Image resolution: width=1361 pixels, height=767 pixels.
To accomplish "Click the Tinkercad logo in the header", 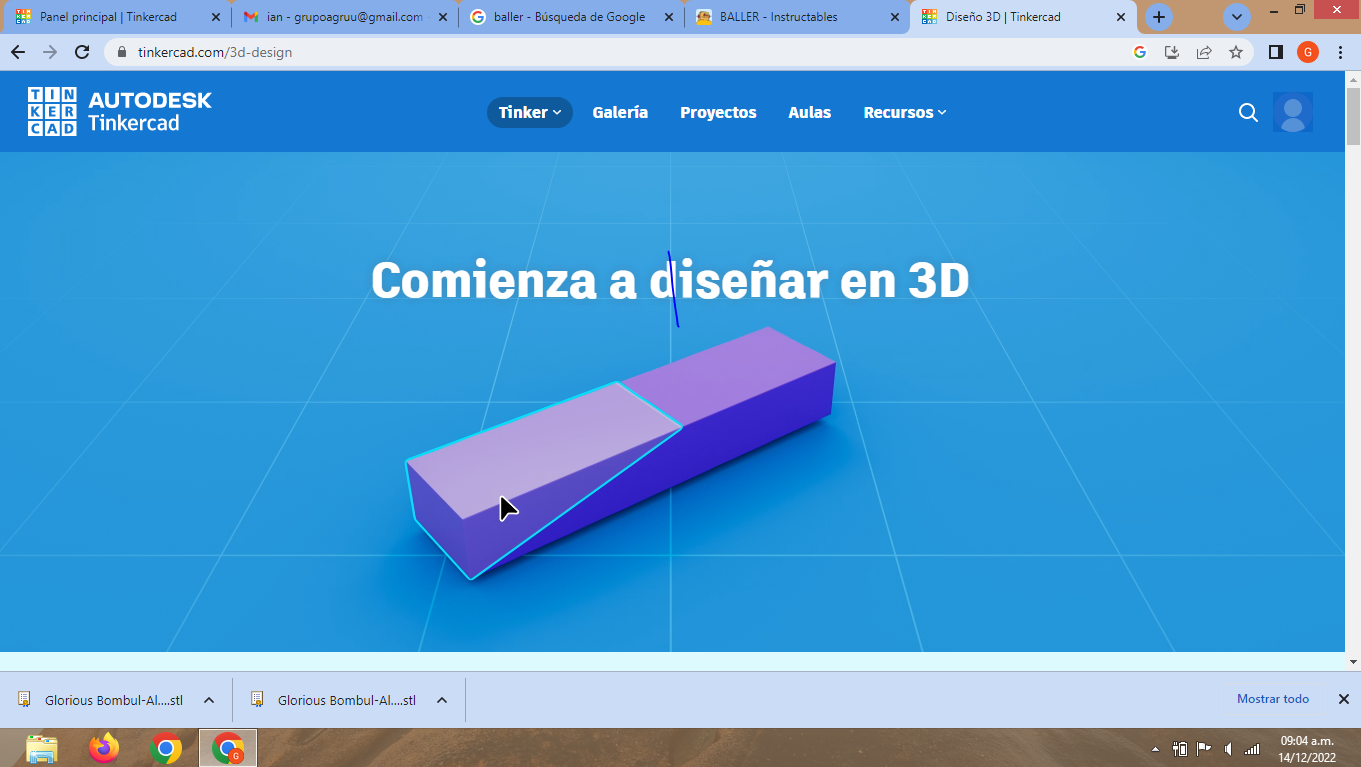I will click(x=120, y=112).
